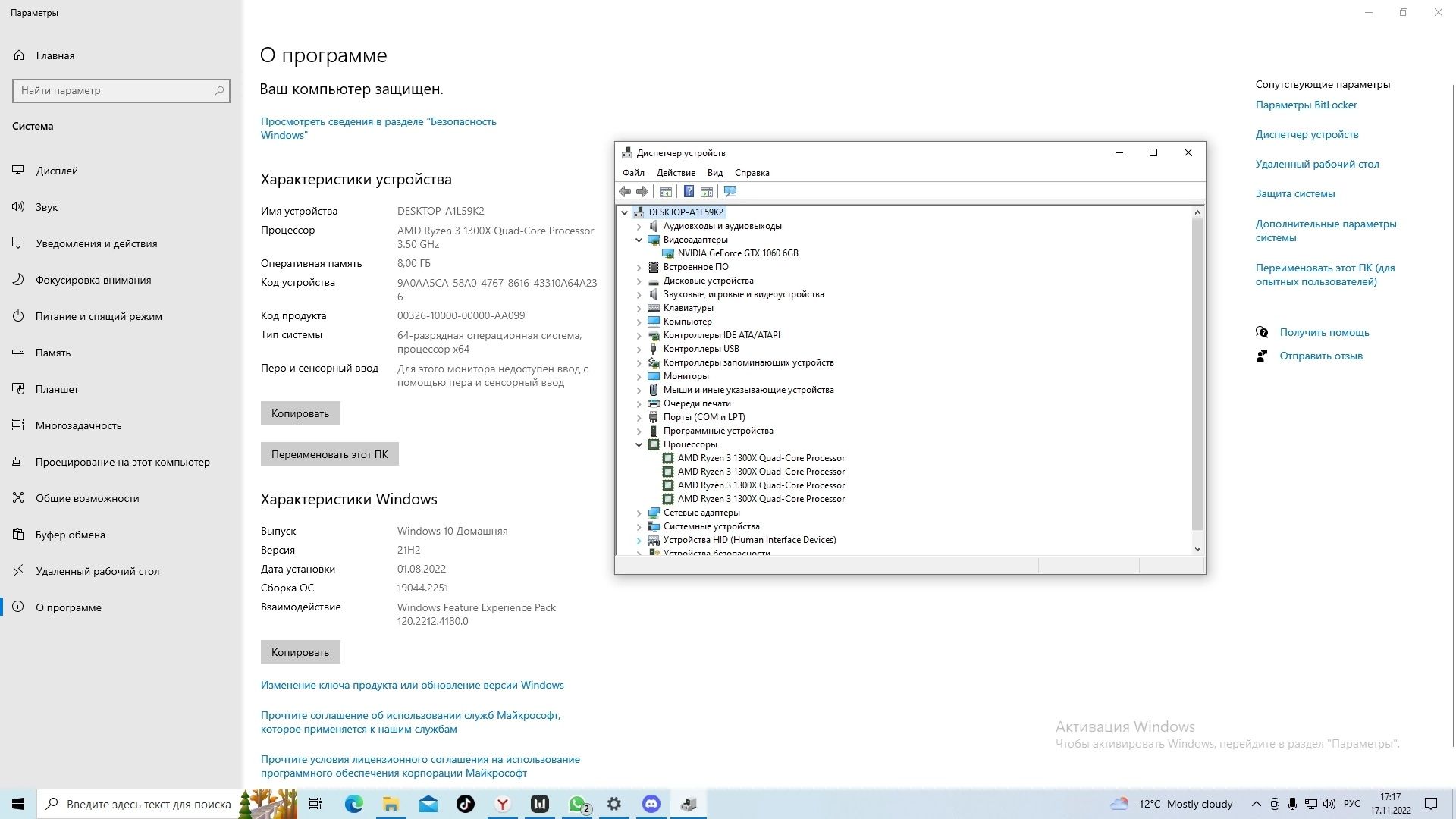Select the NVIDIA GeForce GTX 1060 6GB device
Image resolution: width=1456 pixels, height=819 pixels.
(737, 253)
